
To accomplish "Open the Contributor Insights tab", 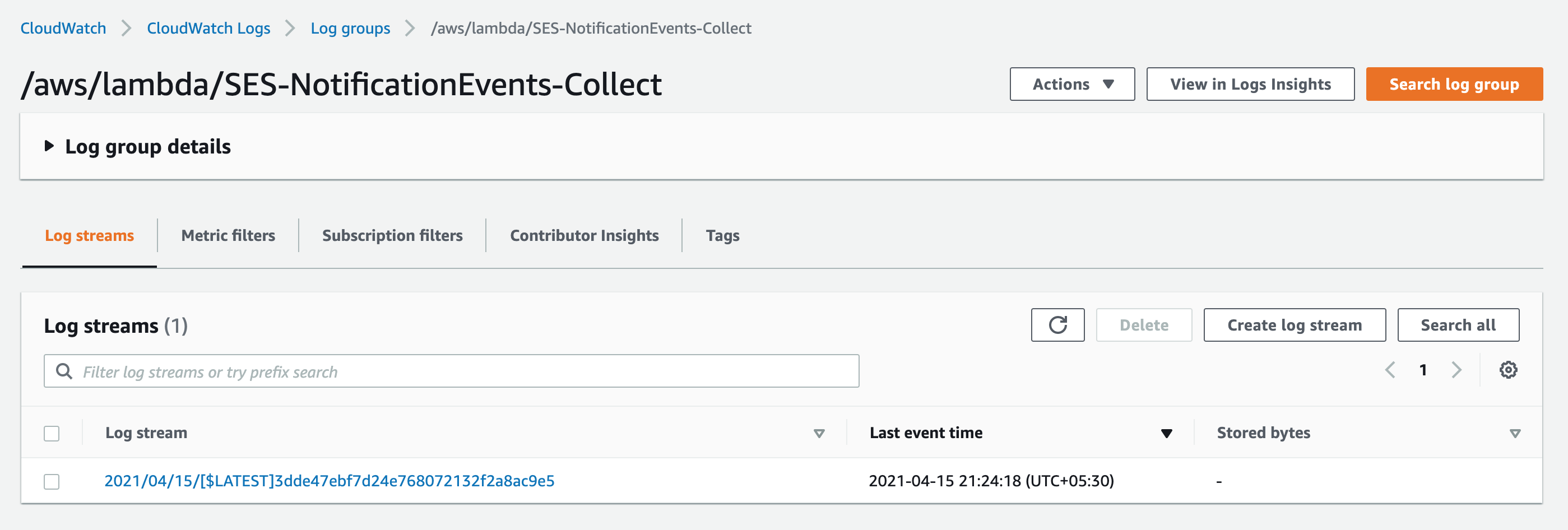I will pyautogui.click(x=584, y=235).
